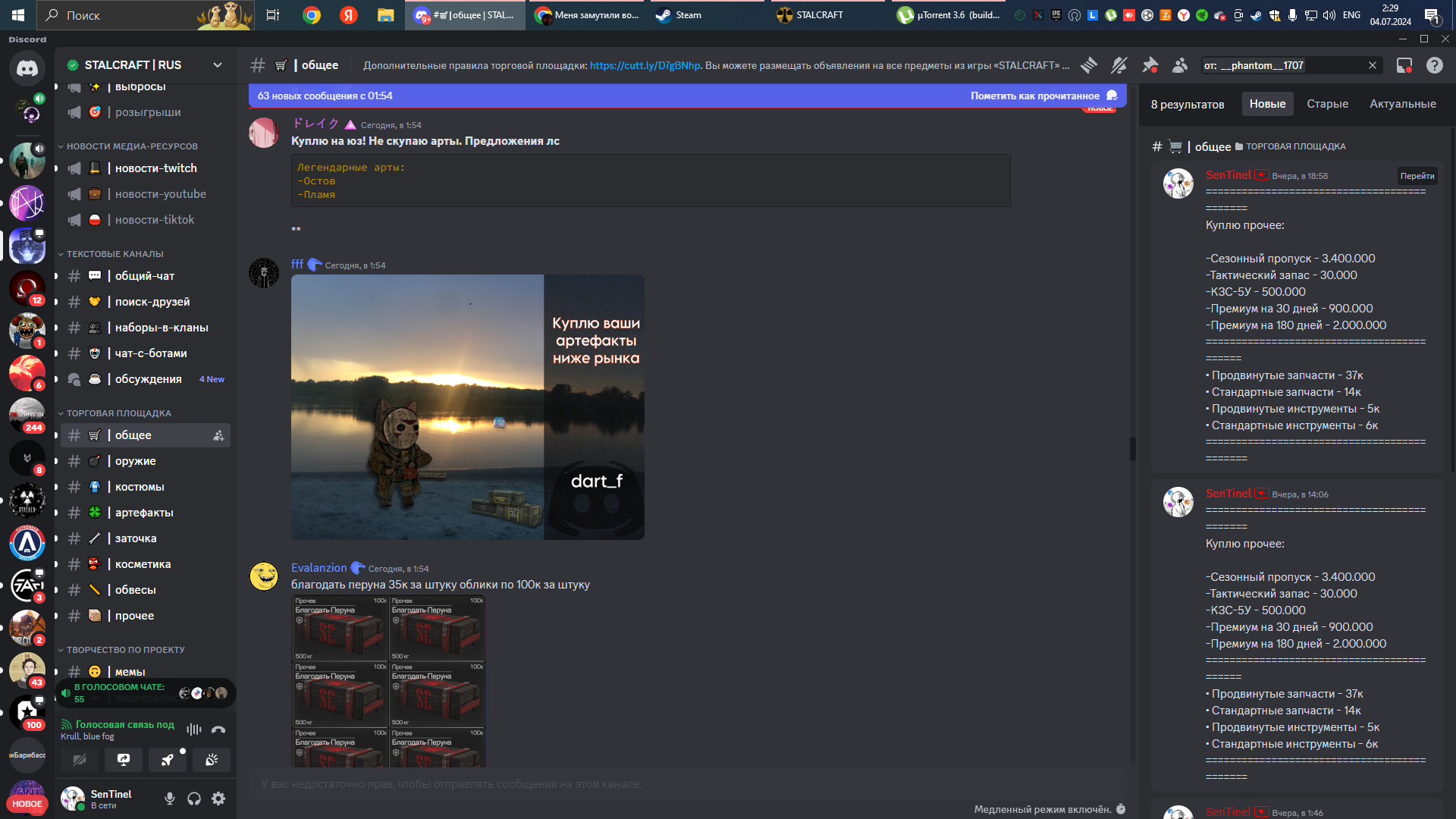Toggle microphone mute in user panel

click(x=170, y=799)
